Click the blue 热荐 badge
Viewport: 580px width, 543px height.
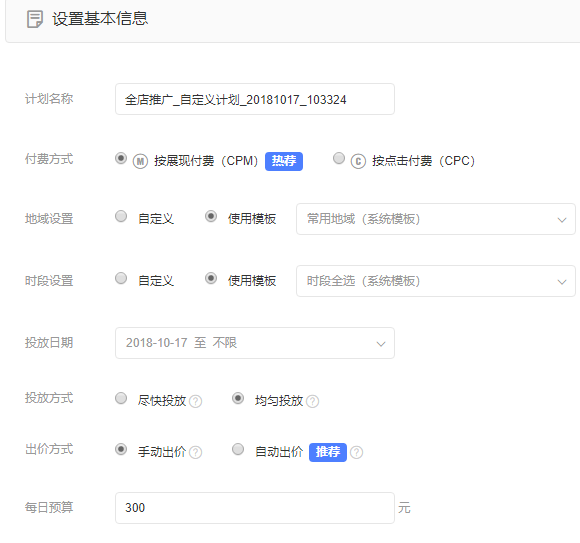[284, 161]
